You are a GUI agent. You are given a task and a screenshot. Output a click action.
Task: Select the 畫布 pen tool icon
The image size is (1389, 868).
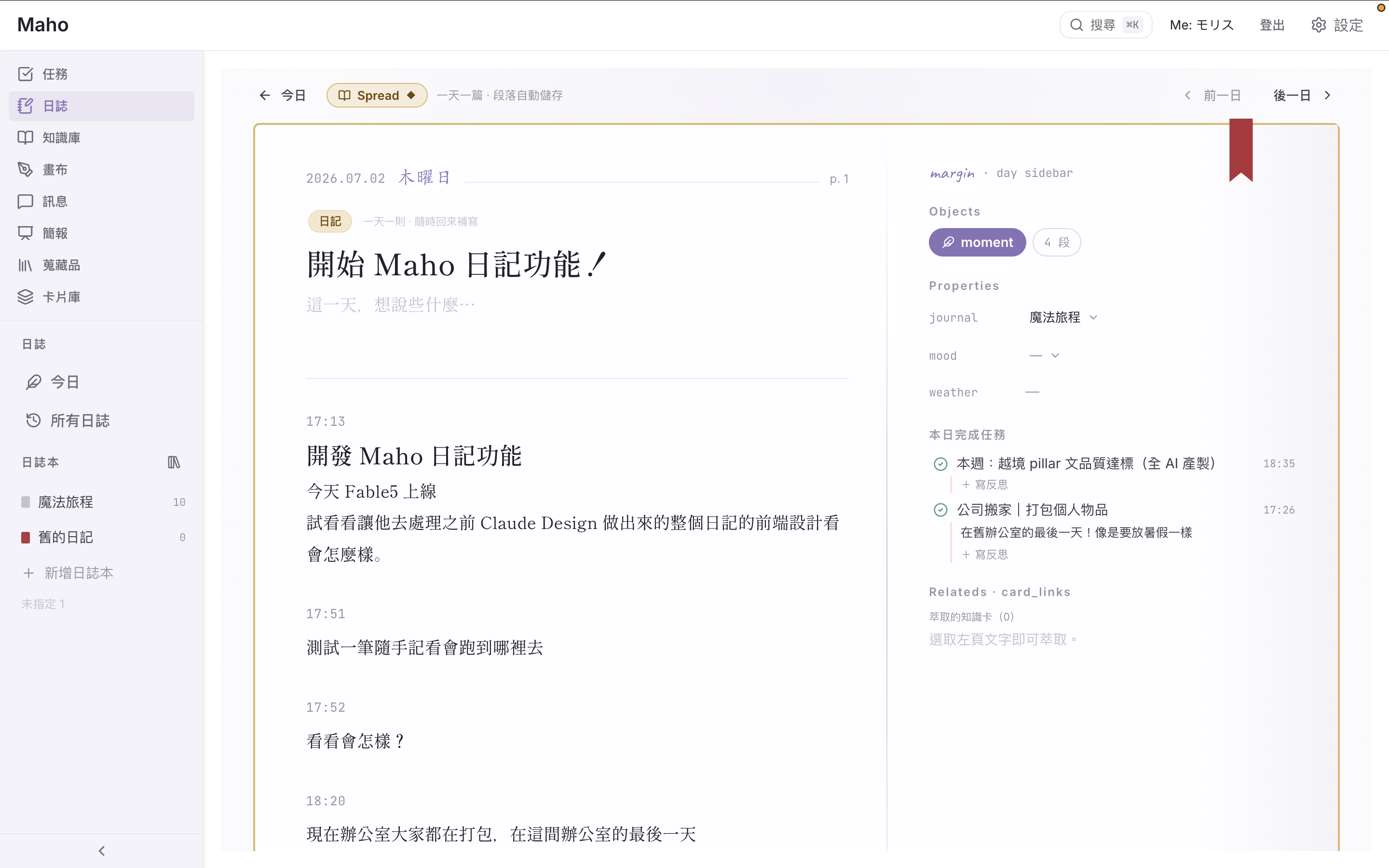tap(25, 169)
